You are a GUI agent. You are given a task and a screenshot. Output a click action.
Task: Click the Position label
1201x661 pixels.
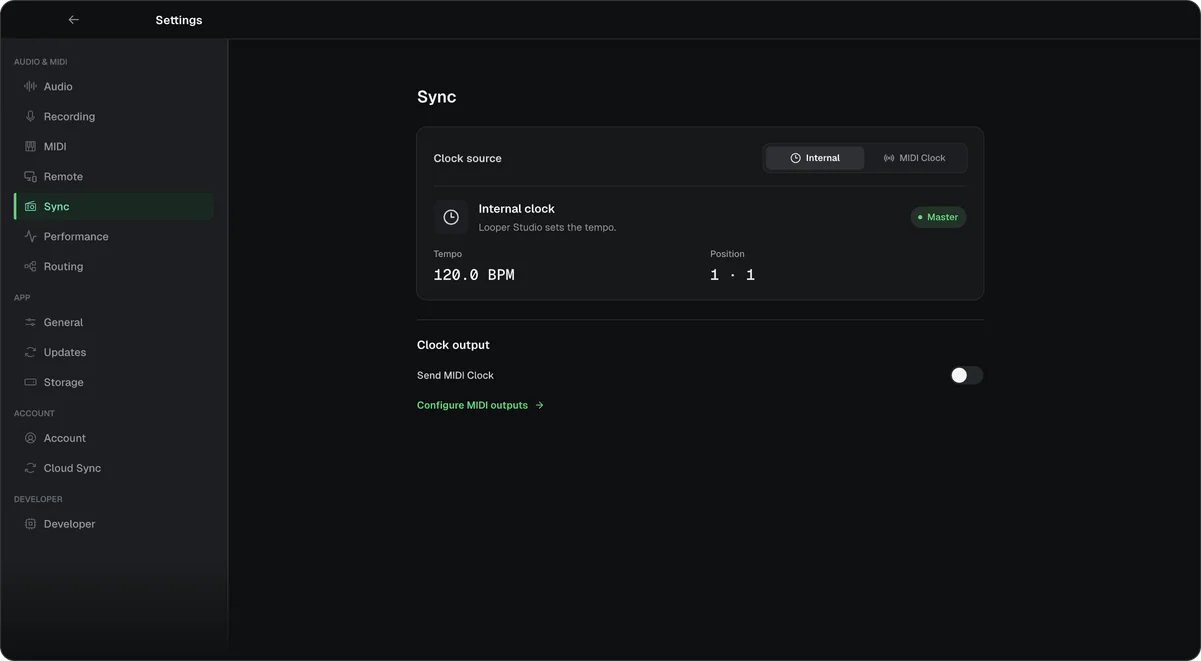pos(727,254)
